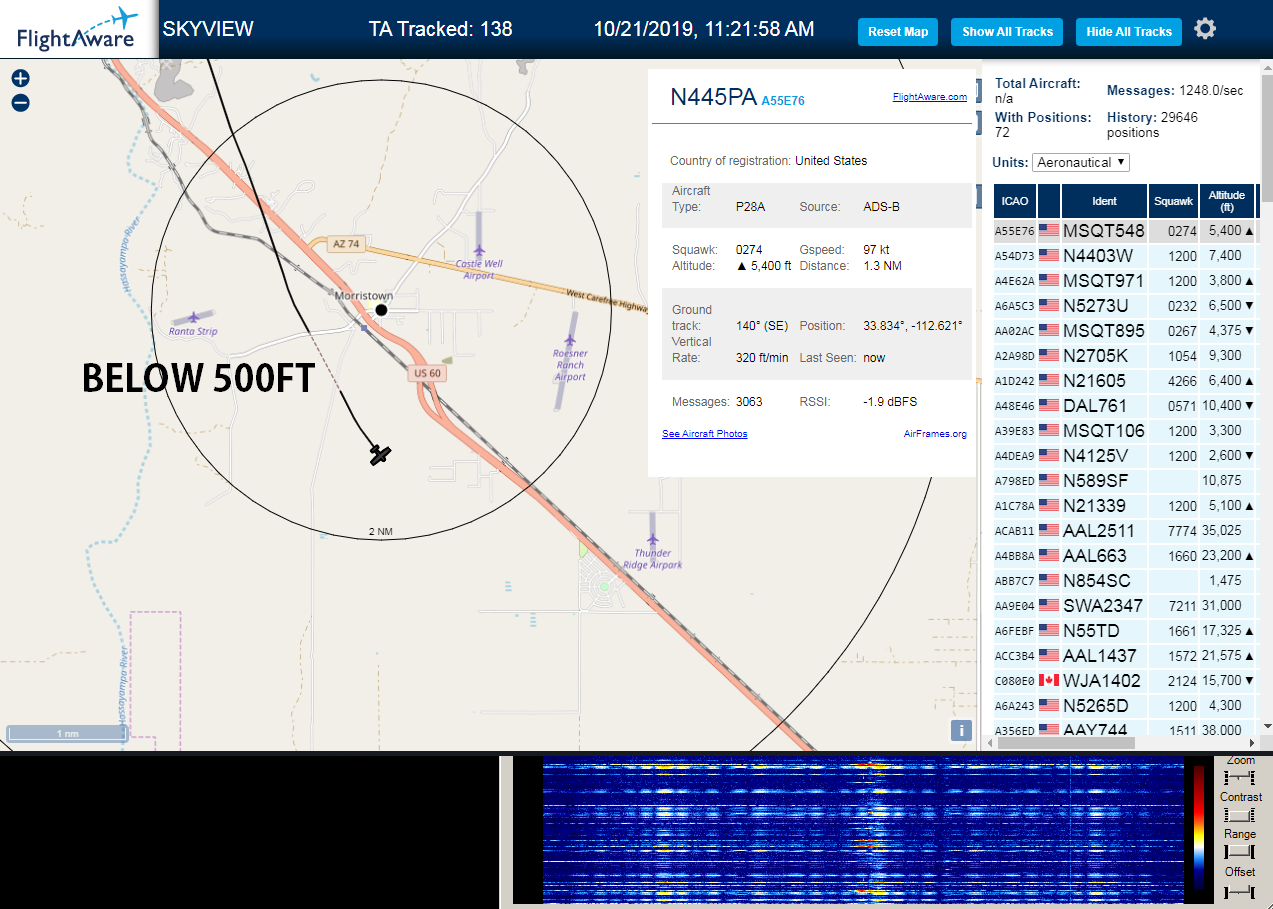Click the black receiver location dot
The width and height of the screenshot is (1273, 909).
(x=381, y=310)
